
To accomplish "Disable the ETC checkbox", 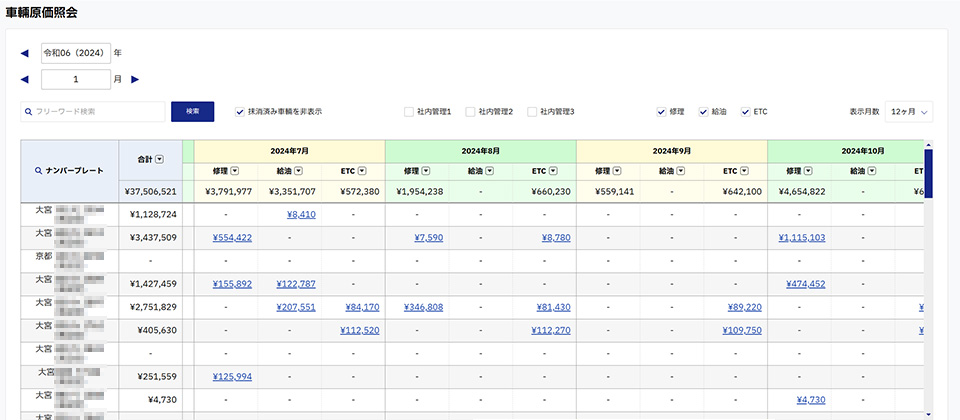I will (746, 112).
